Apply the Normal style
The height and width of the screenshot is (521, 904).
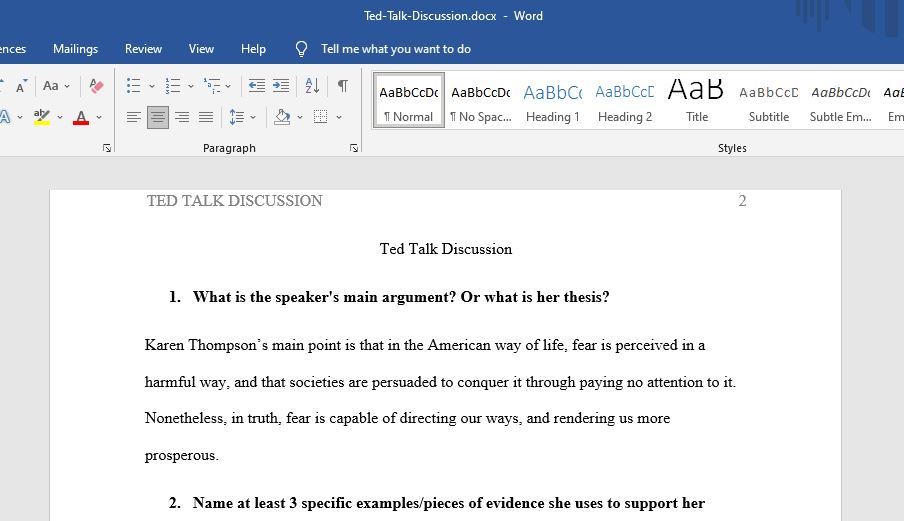click(x=409, y=100)
